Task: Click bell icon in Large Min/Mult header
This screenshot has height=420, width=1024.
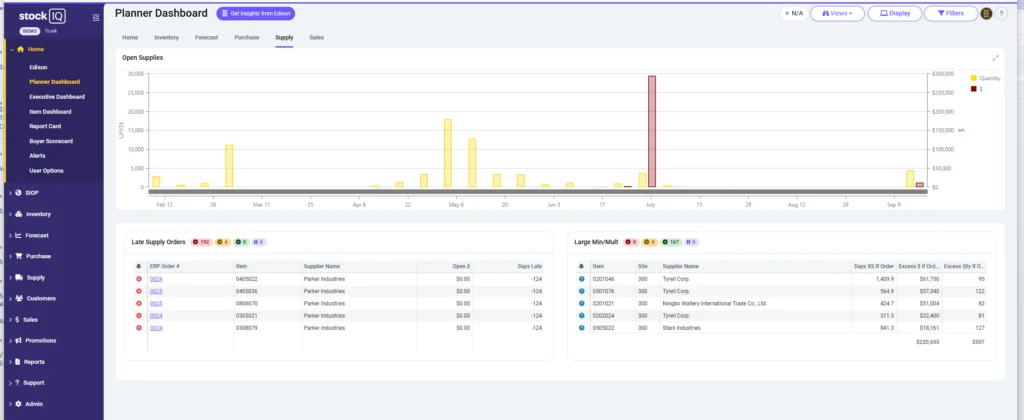Action: click(x=581, y=266)
